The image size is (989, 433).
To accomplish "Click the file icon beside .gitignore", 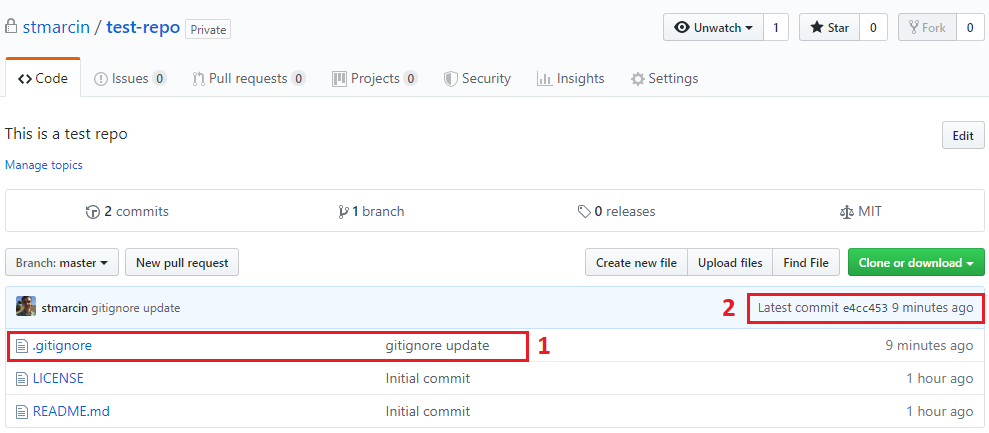I will coord(22,346).
